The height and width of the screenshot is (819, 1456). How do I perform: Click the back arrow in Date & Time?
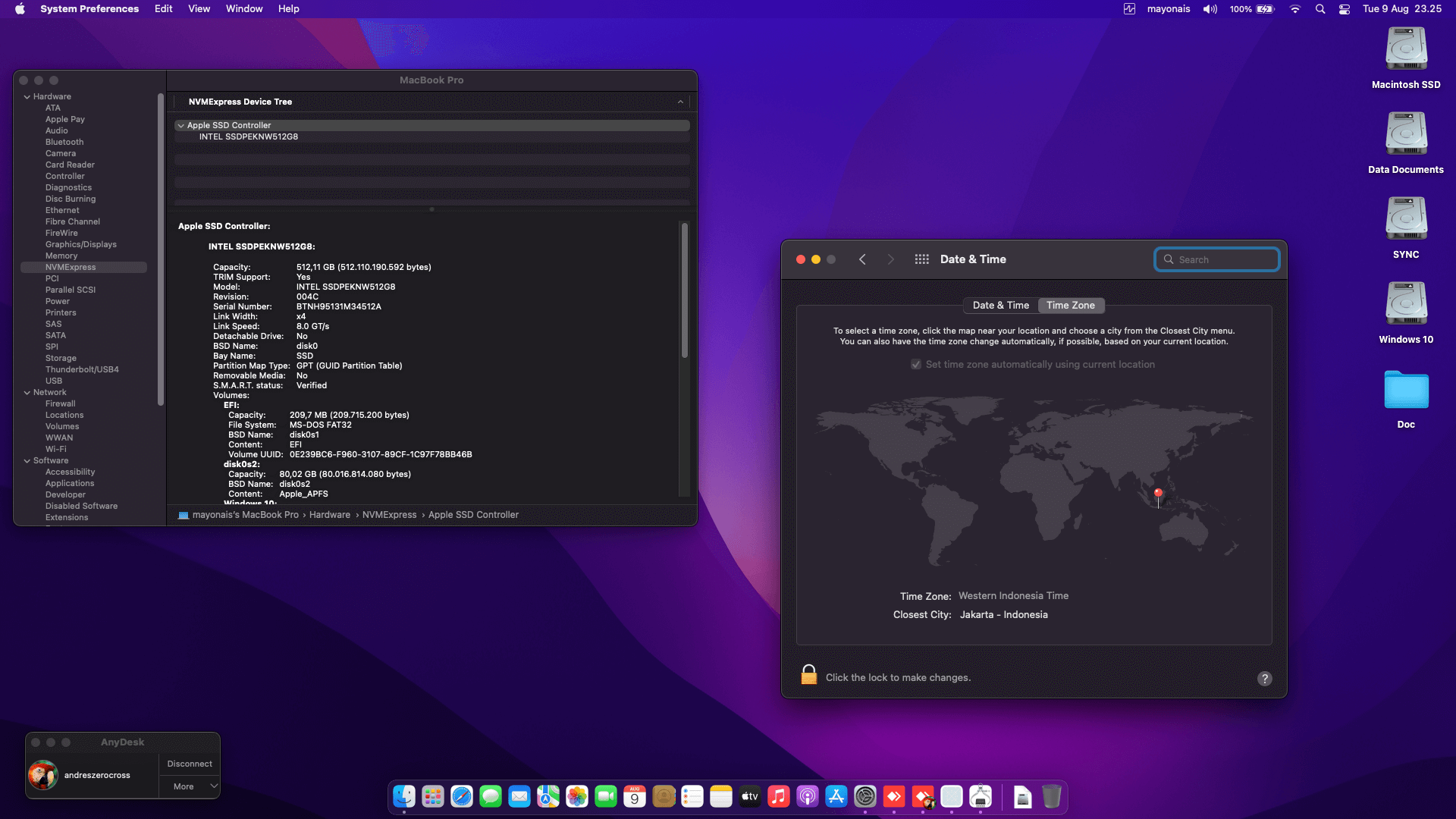[x=862, y=259]
